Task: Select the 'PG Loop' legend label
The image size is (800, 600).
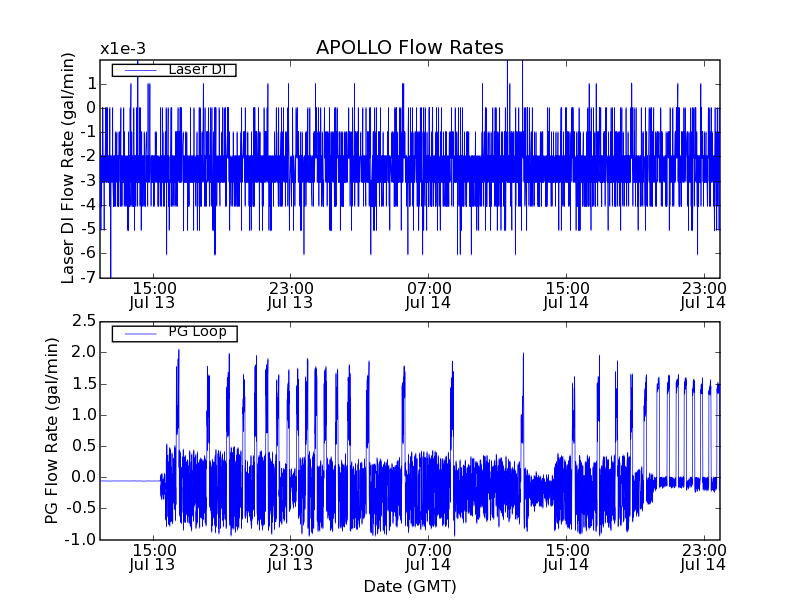Action: point(196,332)
